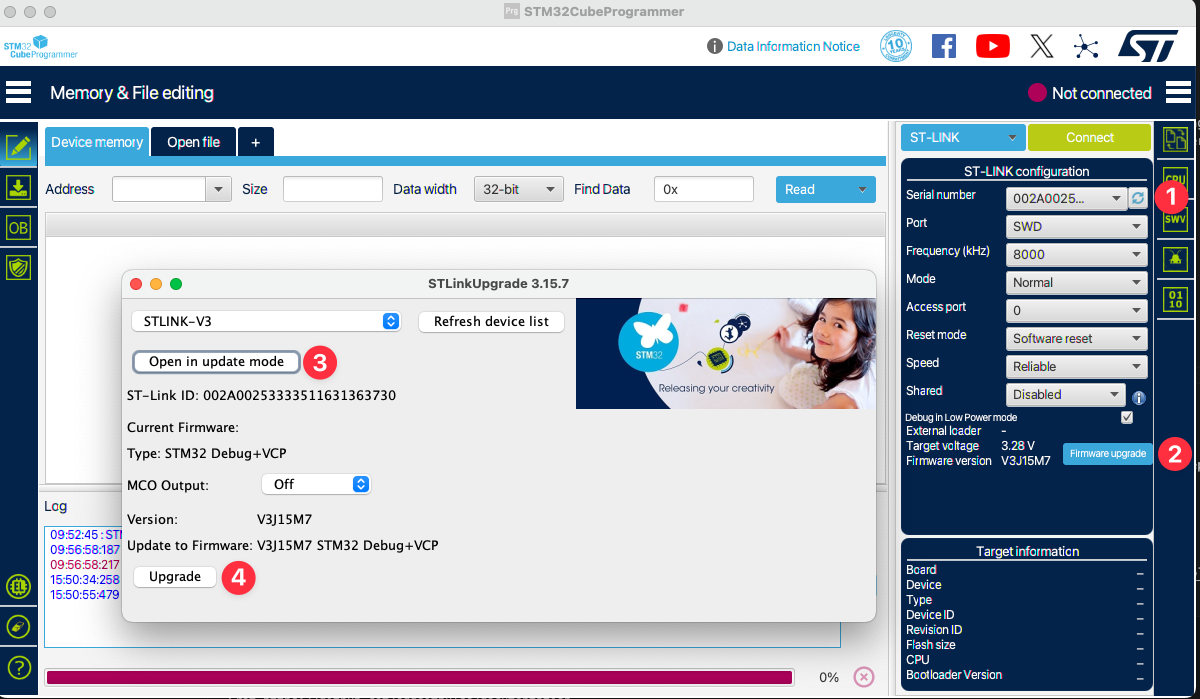The image size is (1200, 699).
Task: Open the YouTube icon link
Action: coord(993,46)
